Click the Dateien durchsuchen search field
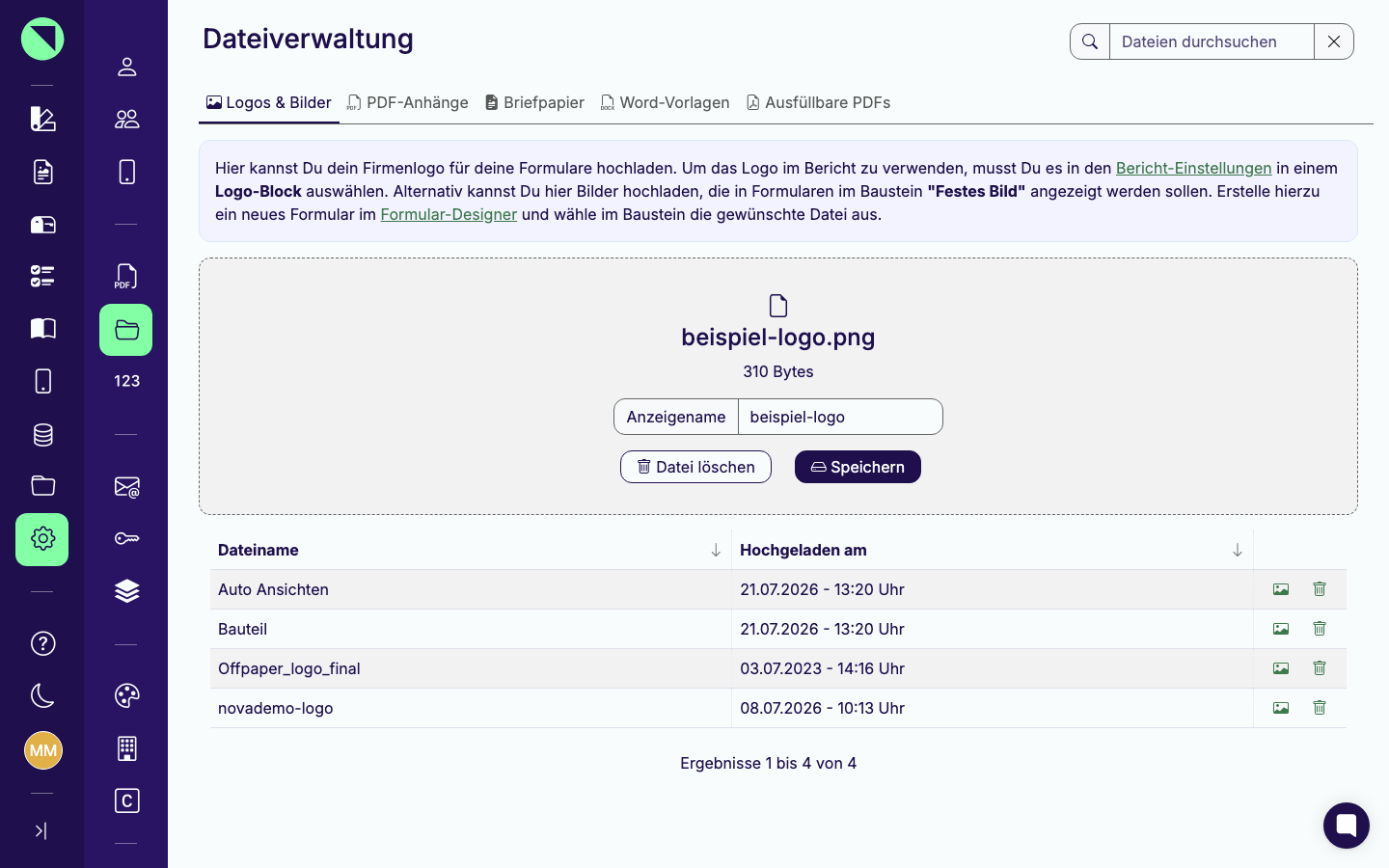The height and width of the screenshot is (868, 1389). point(1212,41)
